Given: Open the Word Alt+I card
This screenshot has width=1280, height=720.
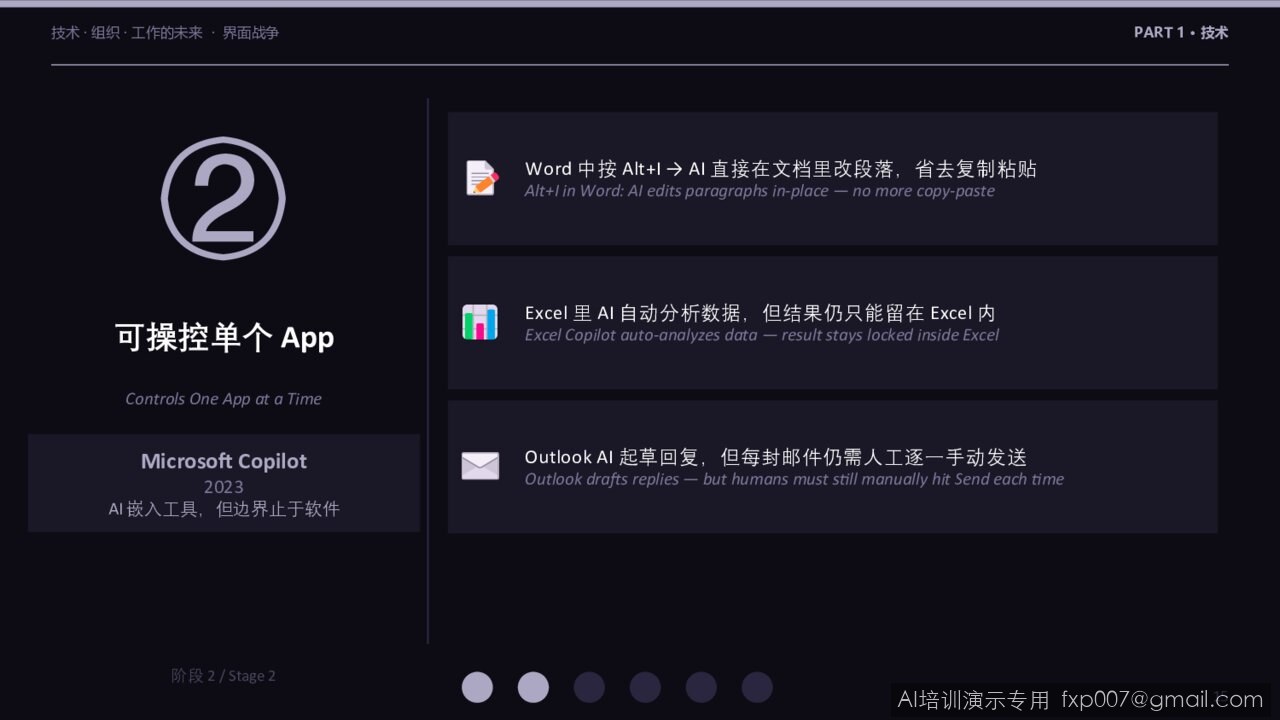Looking at the screenshot, I should click(832, 178).
